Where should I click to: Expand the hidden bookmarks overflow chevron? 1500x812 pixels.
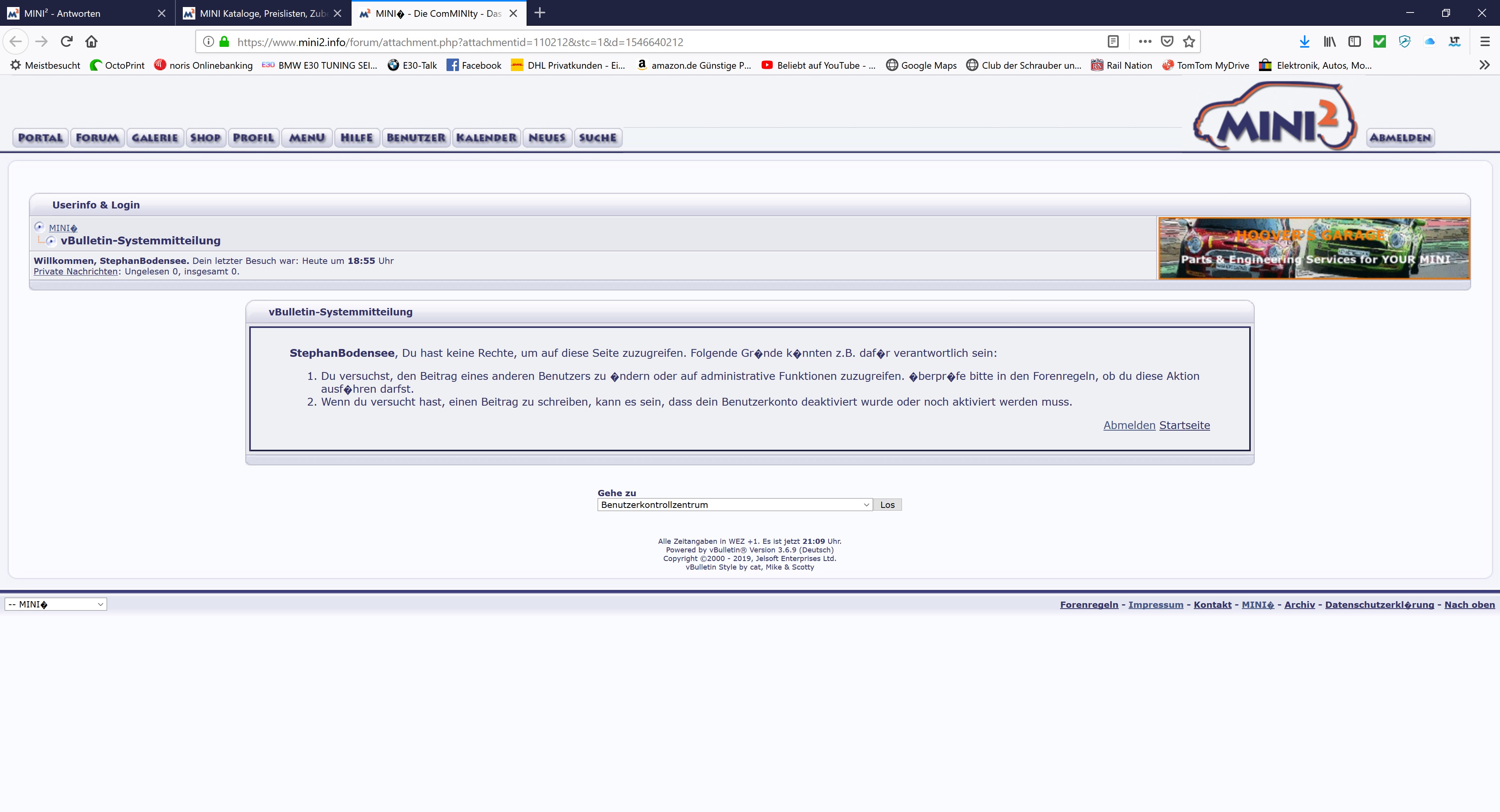(1484, 65)
